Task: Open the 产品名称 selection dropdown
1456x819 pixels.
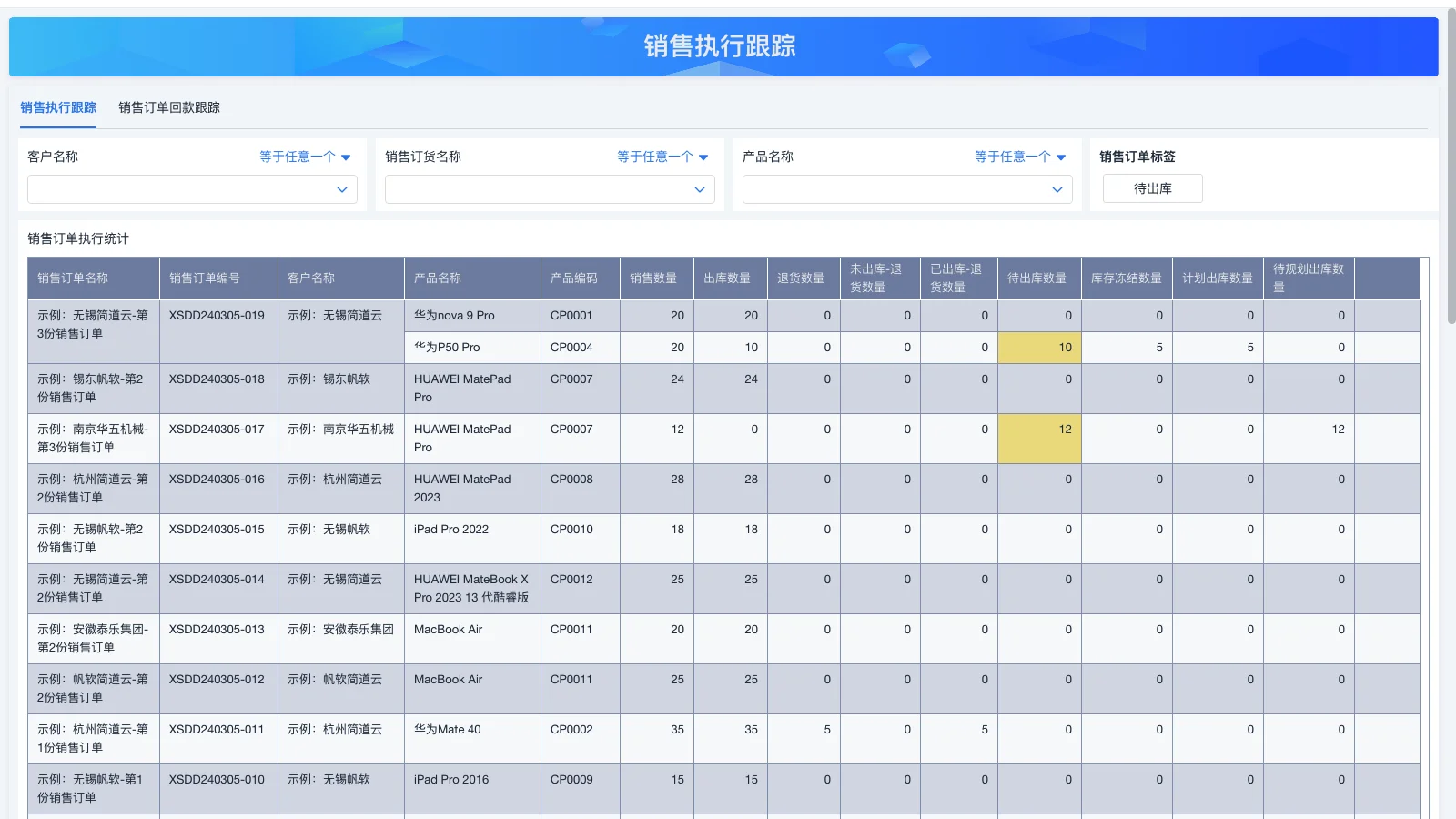Action: pyautogui.click(x=906, y=189)
